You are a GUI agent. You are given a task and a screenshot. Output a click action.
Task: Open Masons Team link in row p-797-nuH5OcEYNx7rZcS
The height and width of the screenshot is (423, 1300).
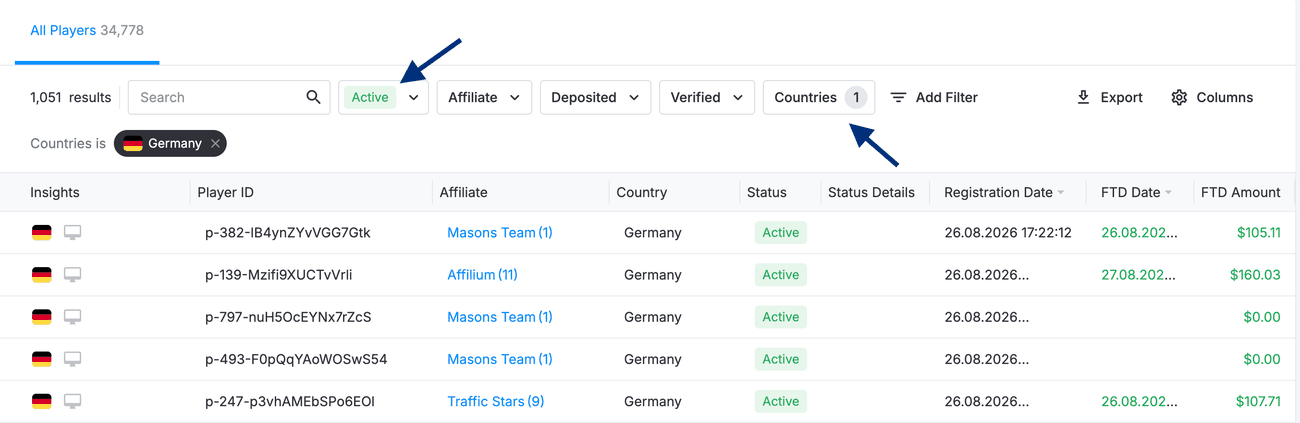pos(500,316)
